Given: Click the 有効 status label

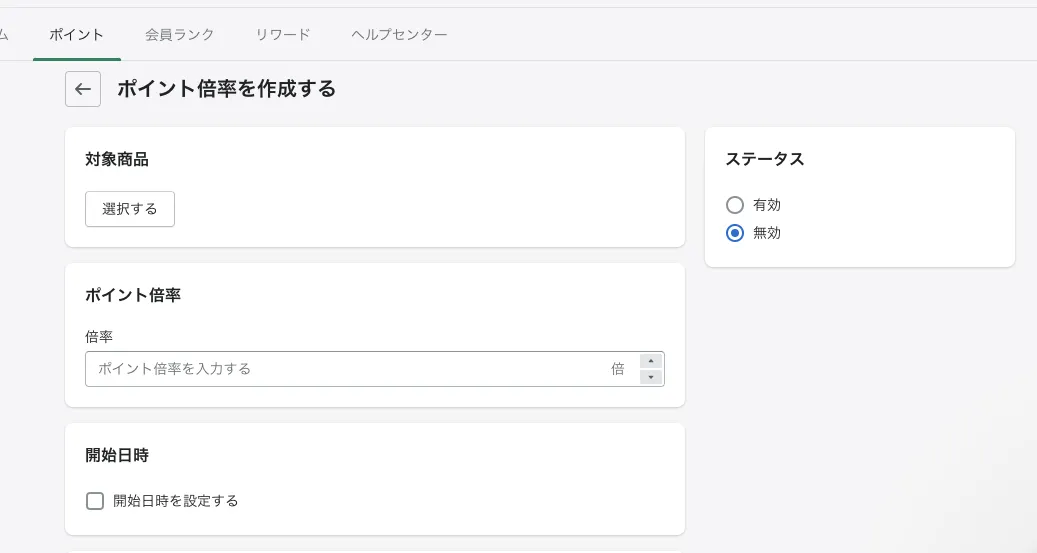Looking at the screenshot, I should [x=767, y=205].
